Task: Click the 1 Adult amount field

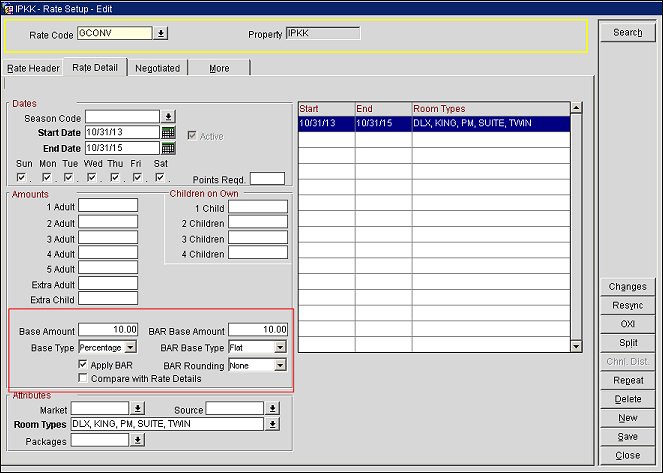Action: (x=108, y=206)
